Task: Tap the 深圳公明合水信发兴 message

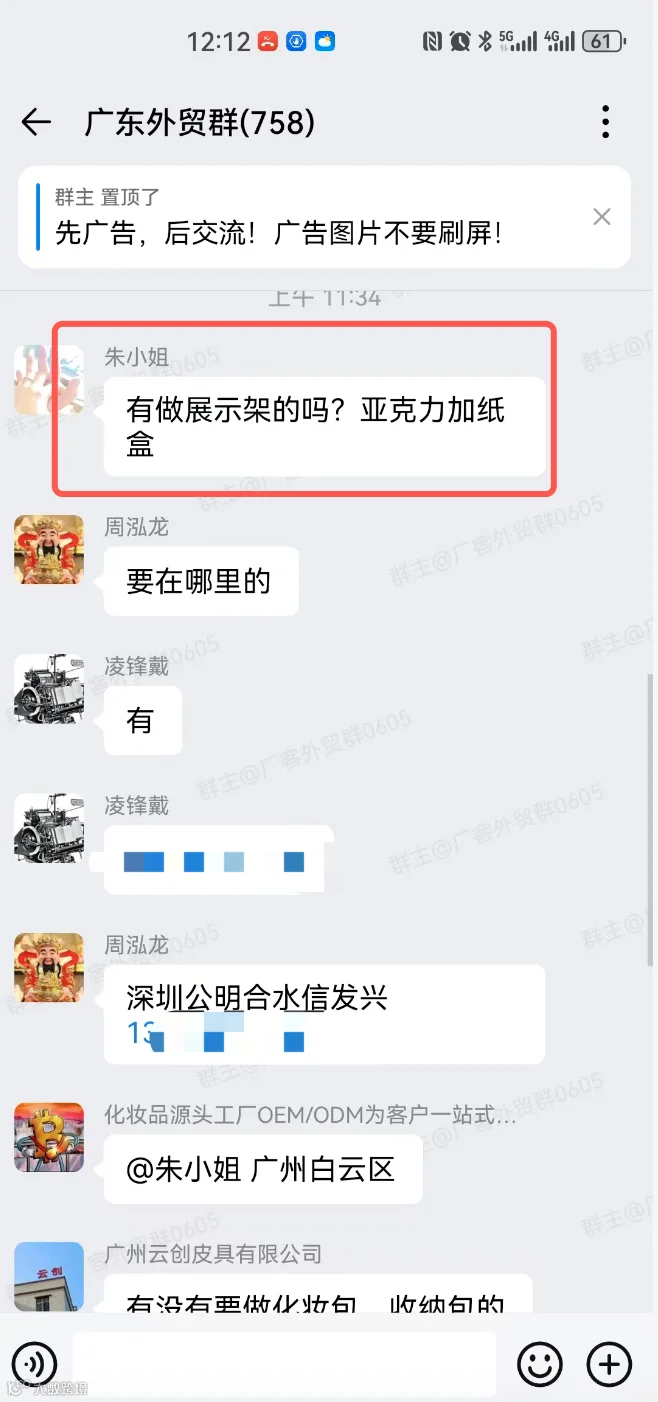Action: [324, 1014]
